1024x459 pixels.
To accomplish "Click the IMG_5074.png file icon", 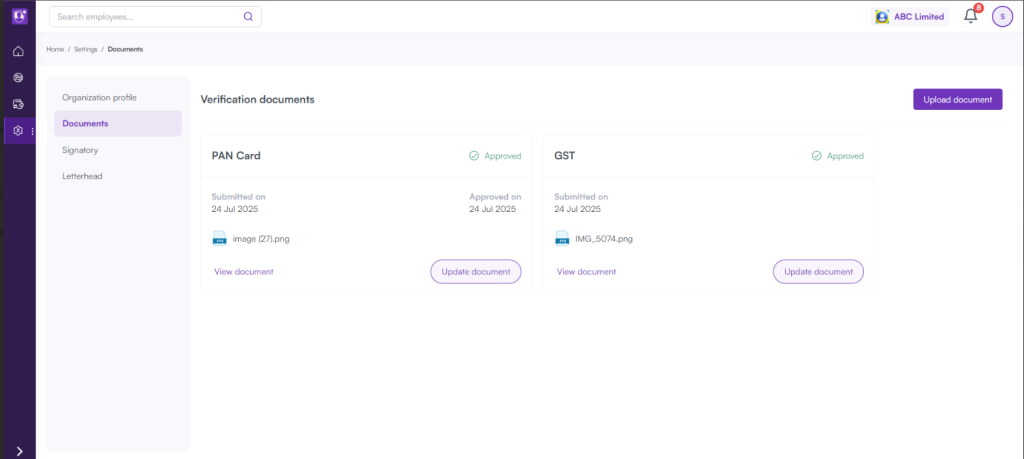I will tap(562, 238).
